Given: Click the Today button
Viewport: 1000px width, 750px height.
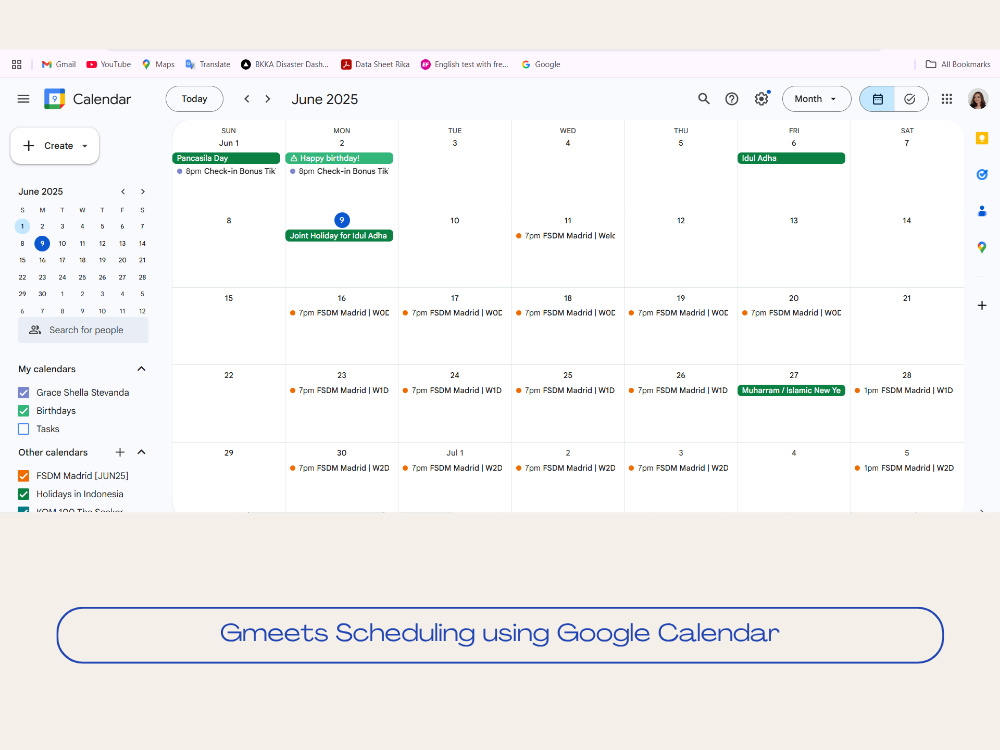Looking at the screenshot, I should (195, 99).
